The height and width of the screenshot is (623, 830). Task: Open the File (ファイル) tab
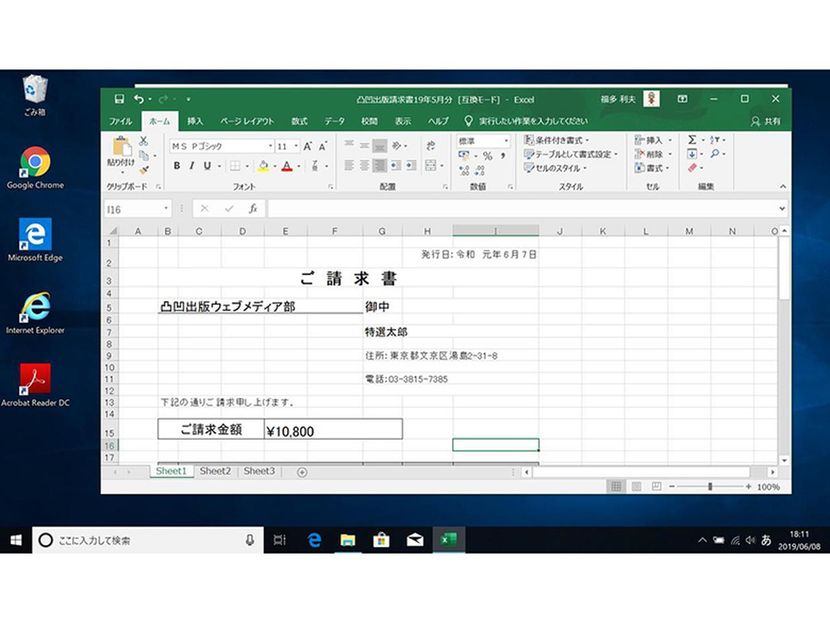point(121,121)
